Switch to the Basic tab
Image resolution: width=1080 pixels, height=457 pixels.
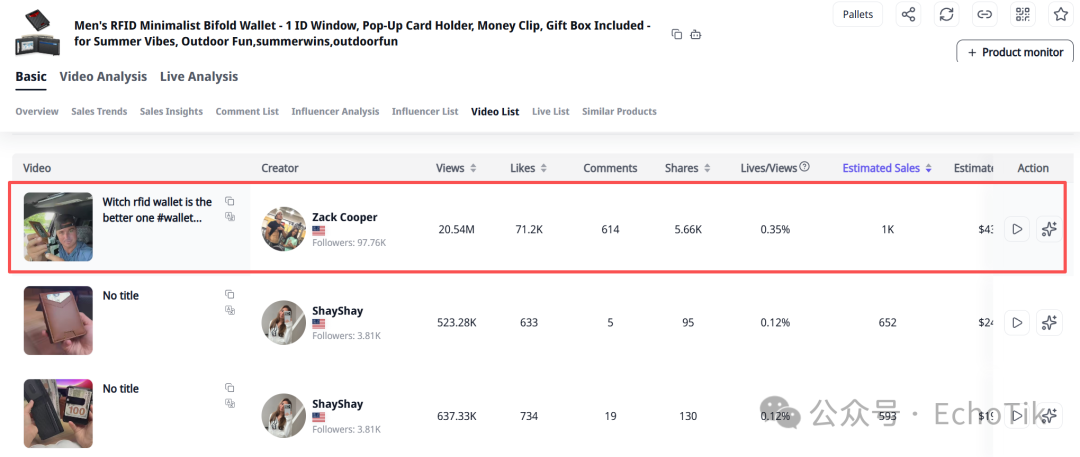coord(31,77)
